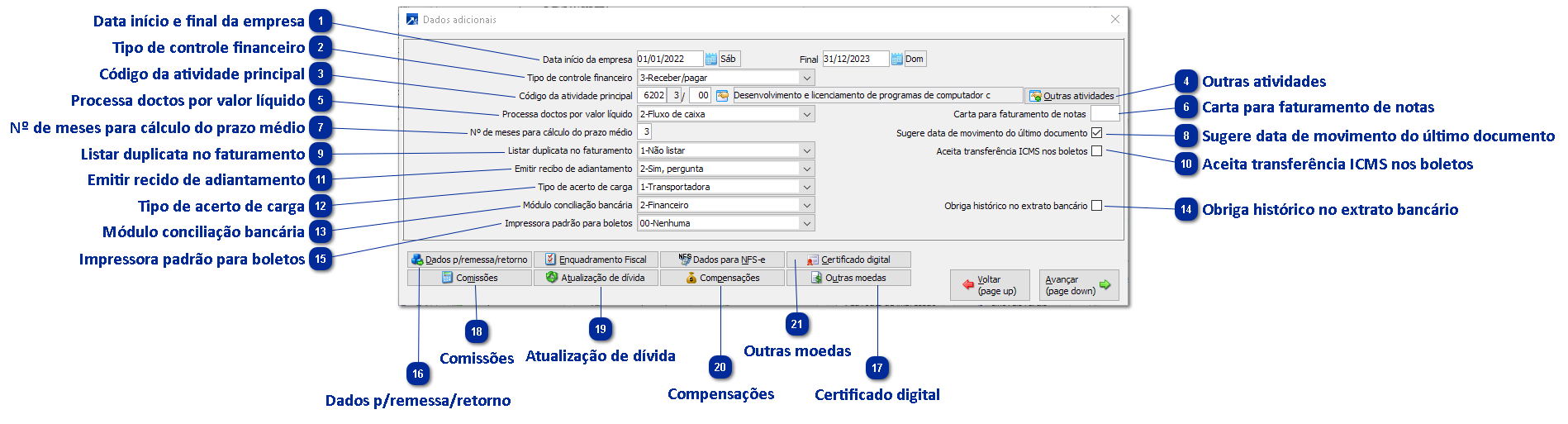This screenshot has height=424, width=1568.
Task: Expand Emitir recibo de adiantamento dropdown
Action: (x=807, y=169)
